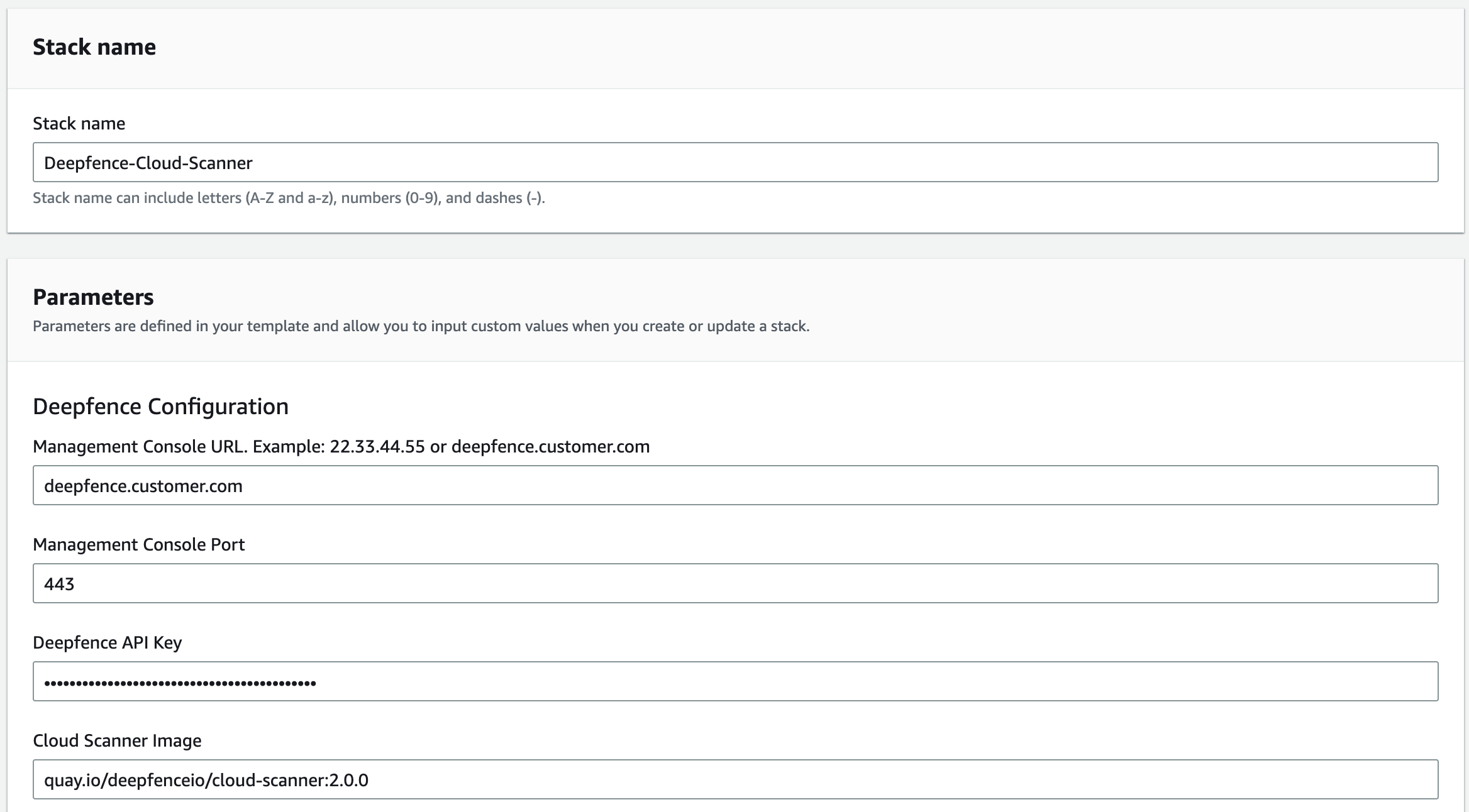Click the Stack name field label
The image size is (1469, 812).
tap(79, 123)
